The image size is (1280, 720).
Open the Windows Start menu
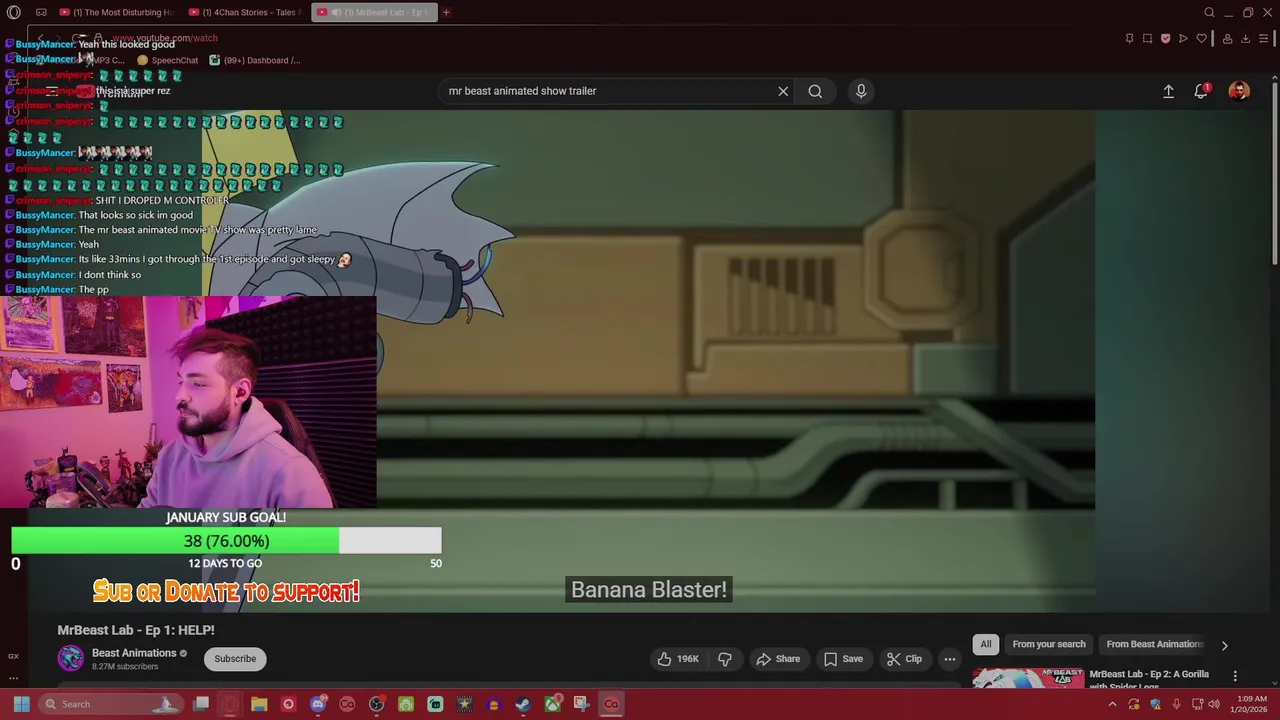[x=21, y=704]
